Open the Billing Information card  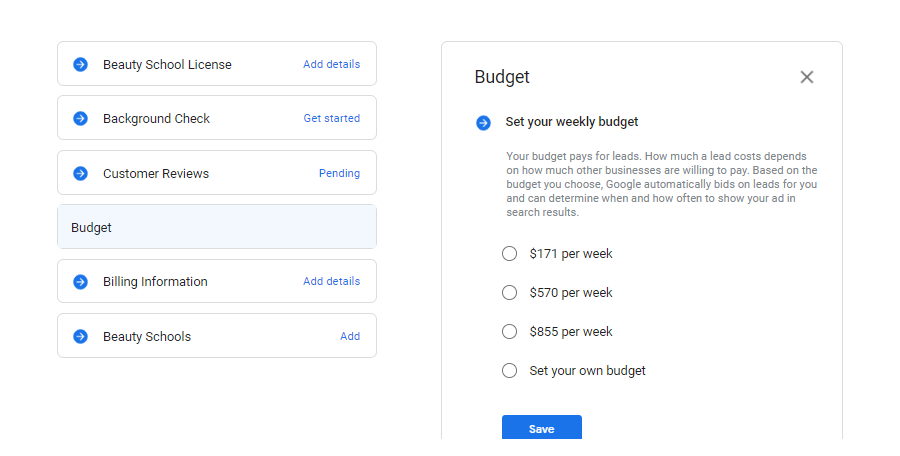click(217, 281)
